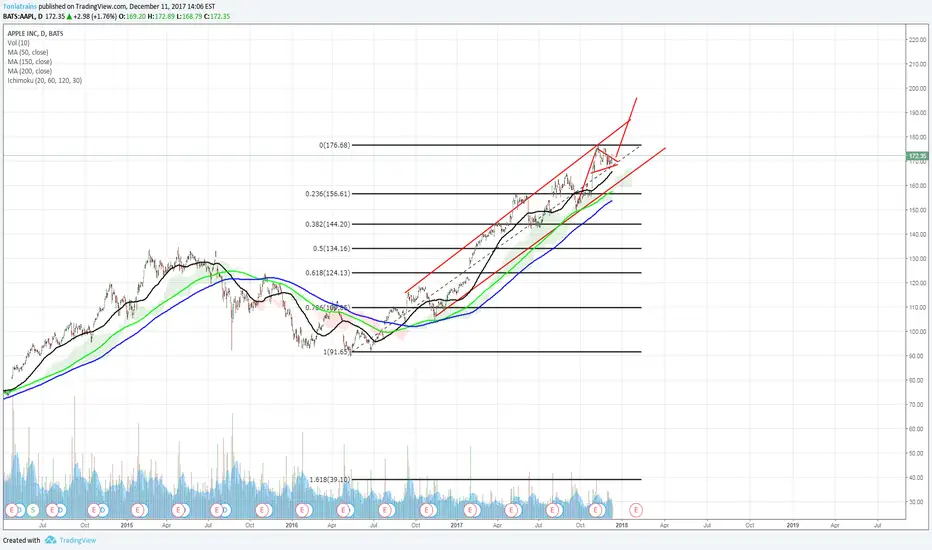The width and height of the screenshot is (932, 550).
Task: Open the first earnings marker at chart start
Action: point(11,510)
